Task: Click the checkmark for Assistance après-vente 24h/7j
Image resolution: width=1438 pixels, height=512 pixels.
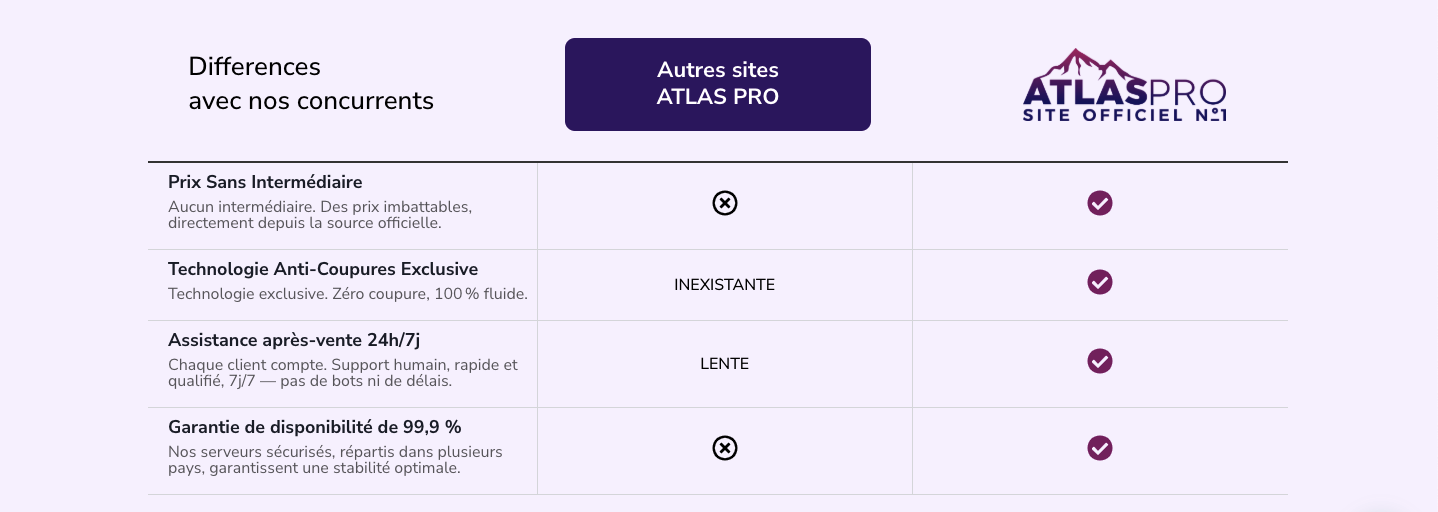Action: pyautogui.click(x=1100, y=361)
